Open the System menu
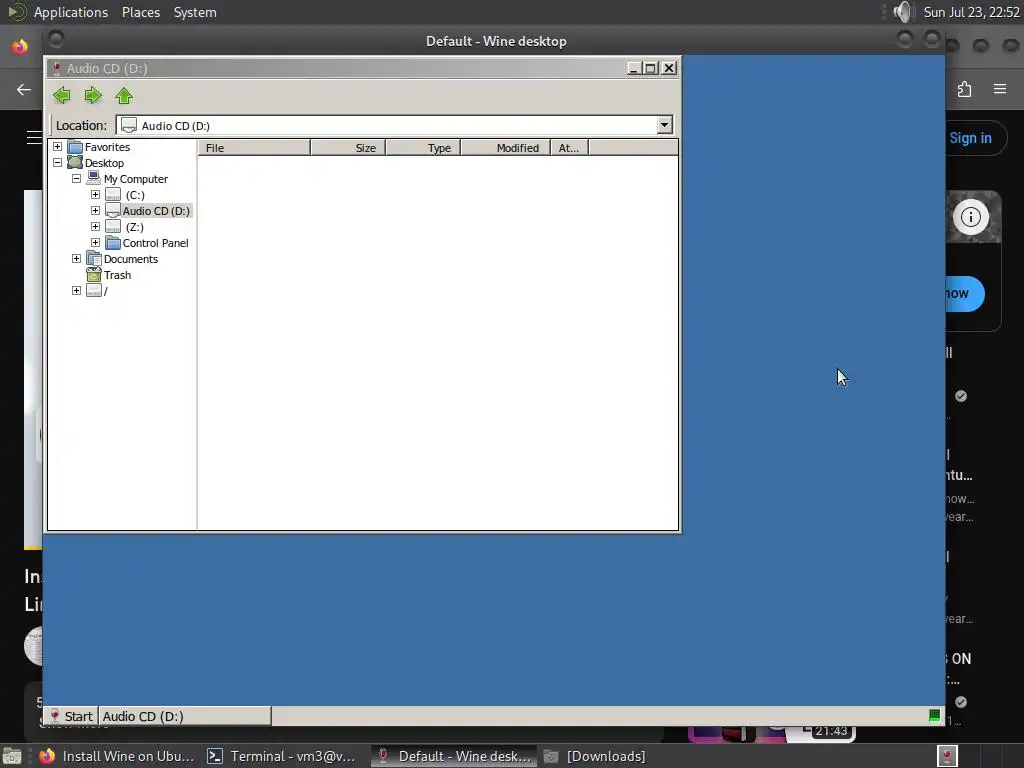This screenshot has height=768, width=1024. click(x=195, y=12)
